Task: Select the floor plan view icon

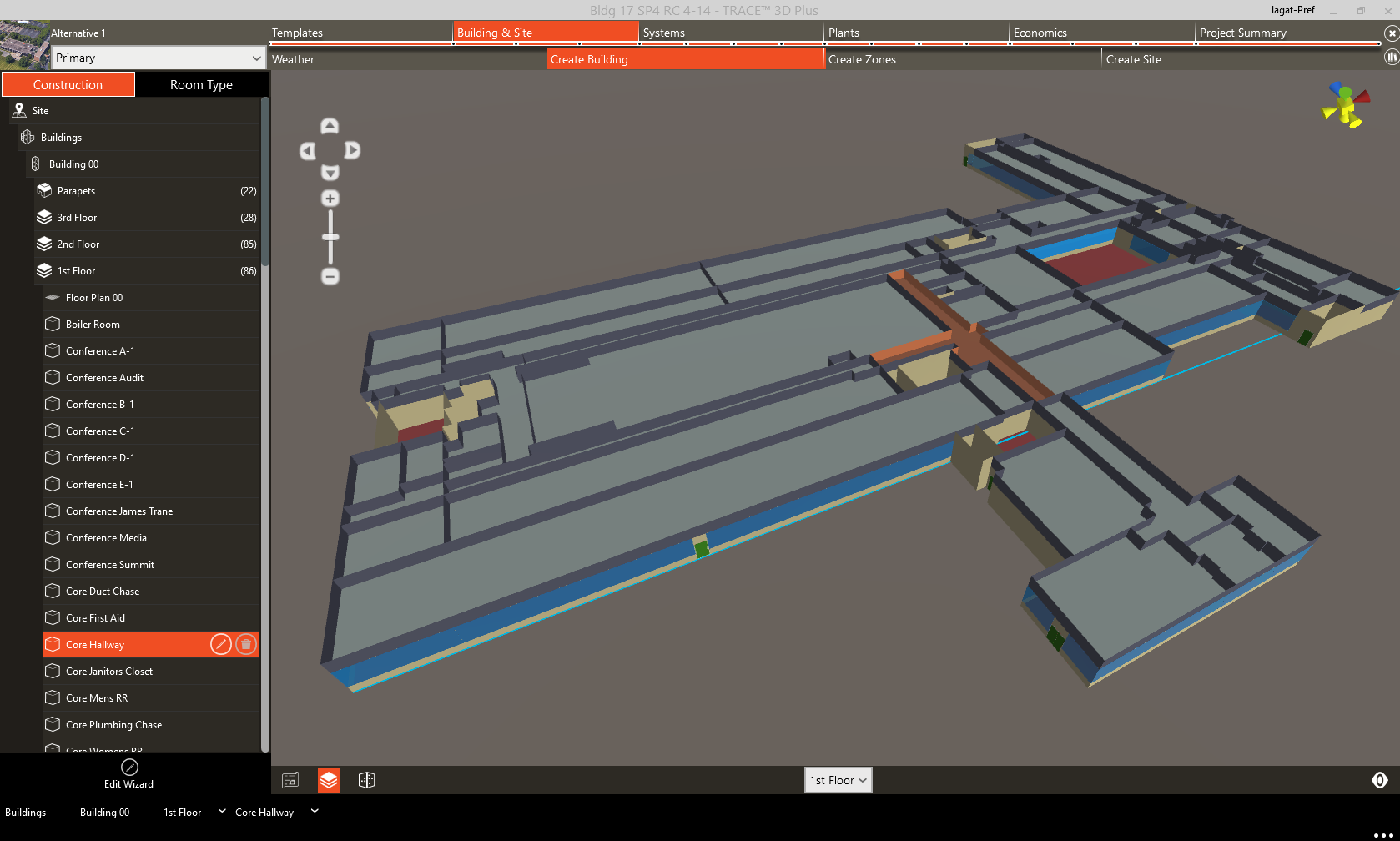Action: pyautogui.click(x=290, y=780)
